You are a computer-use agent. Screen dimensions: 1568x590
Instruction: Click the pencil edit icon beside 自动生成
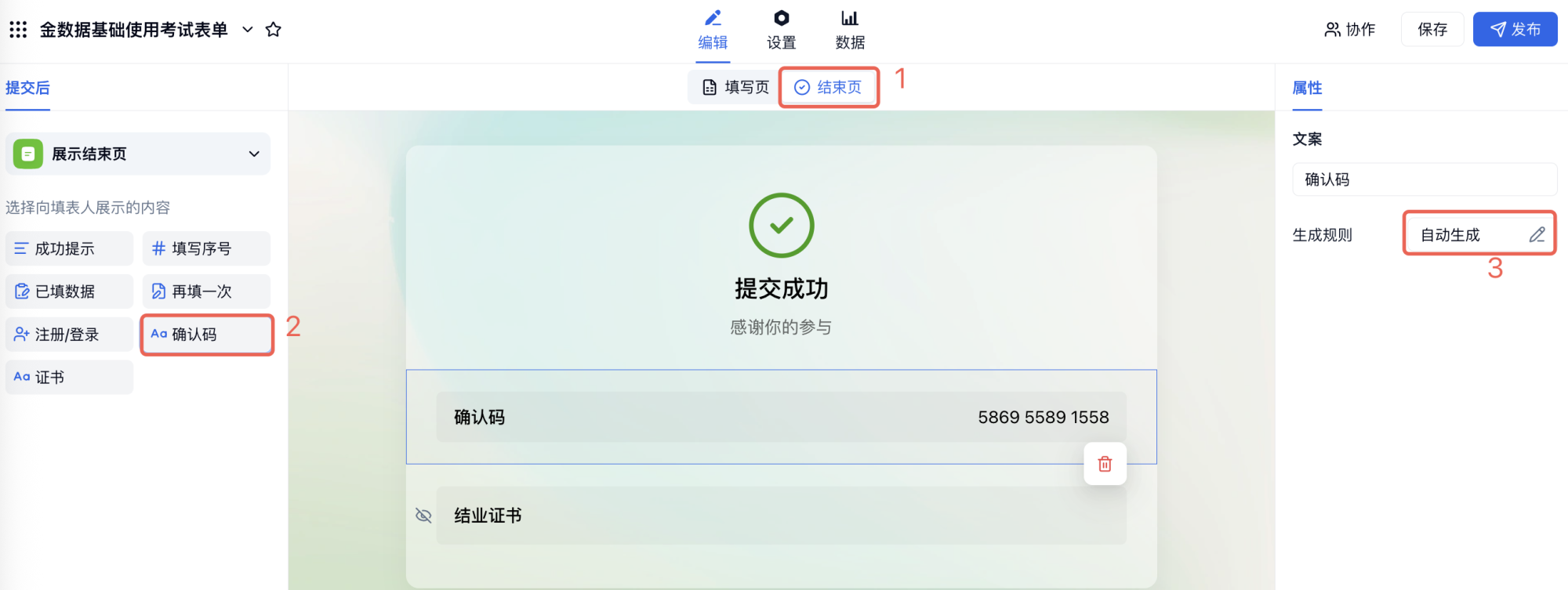[1537, 234]
